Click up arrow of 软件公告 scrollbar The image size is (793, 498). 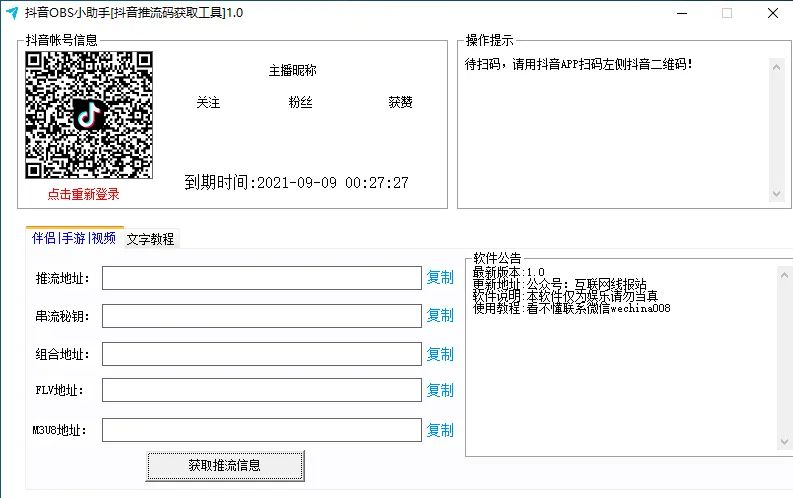[784, 275]
